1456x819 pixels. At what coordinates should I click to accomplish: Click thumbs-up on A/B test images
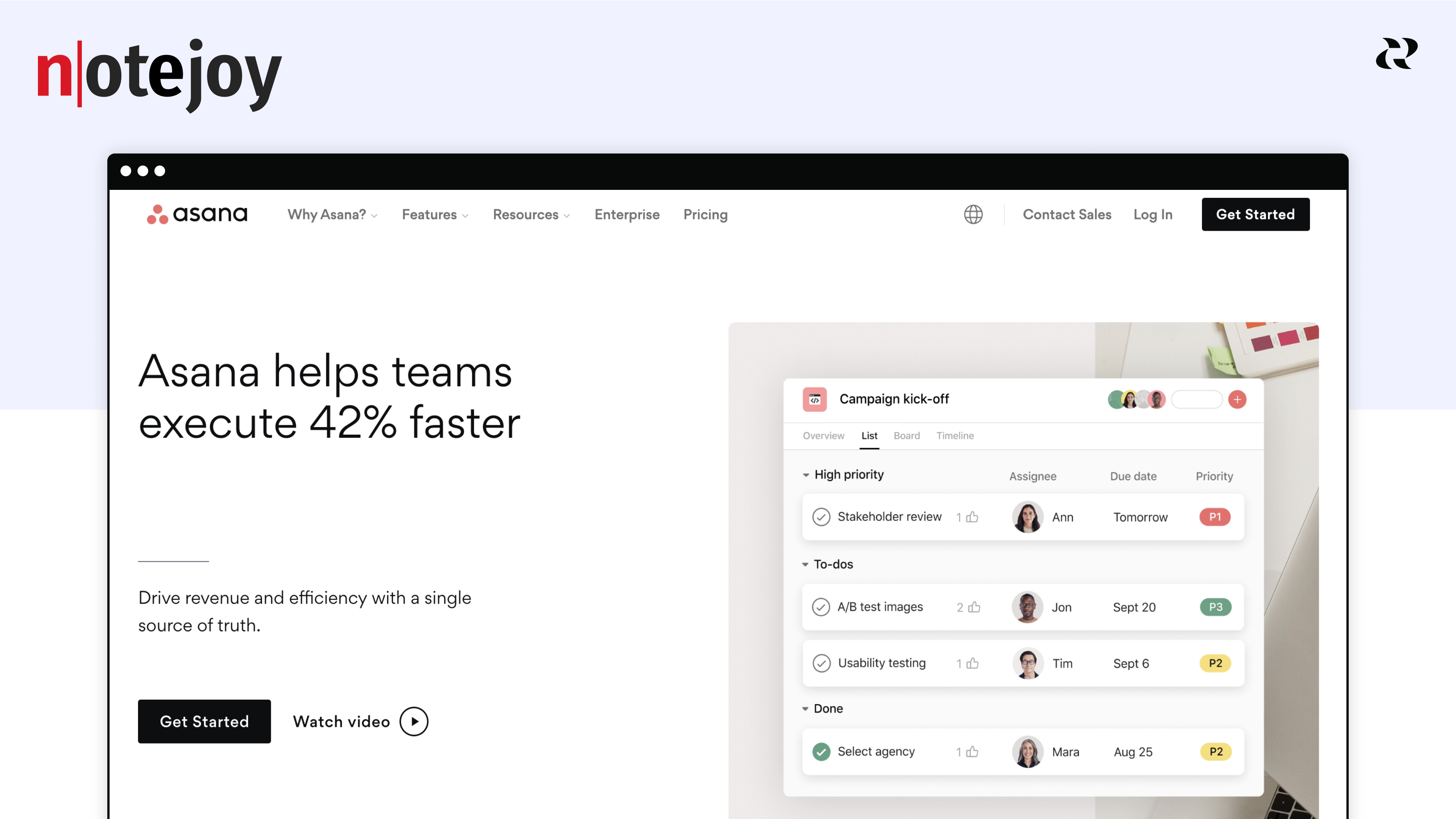coord(974,607)
